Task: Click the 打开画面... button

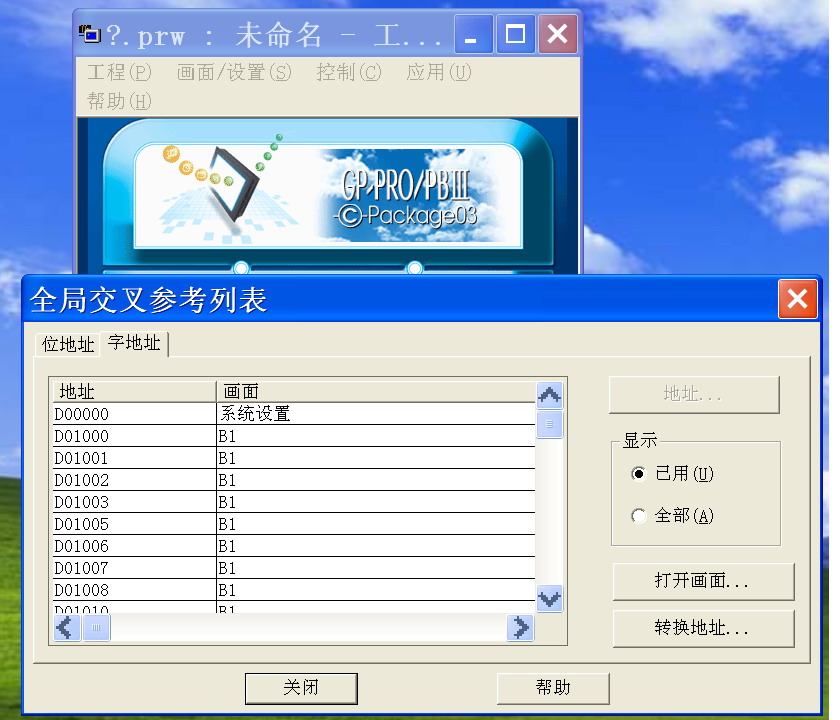Action: click(x=703, y=581)
